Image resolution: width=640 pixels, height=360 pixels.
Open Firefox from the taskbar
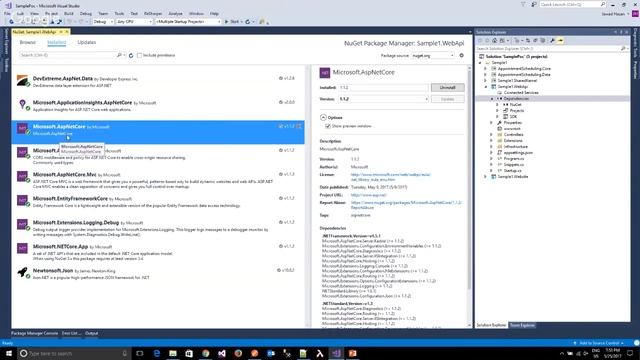238,353
